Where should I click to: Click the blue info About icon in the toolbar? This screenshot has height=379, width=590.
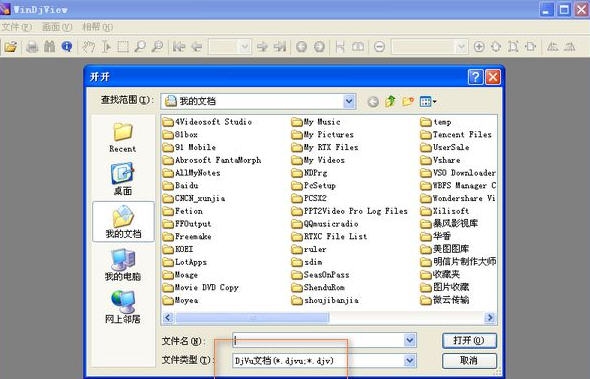tap(67, 47)
